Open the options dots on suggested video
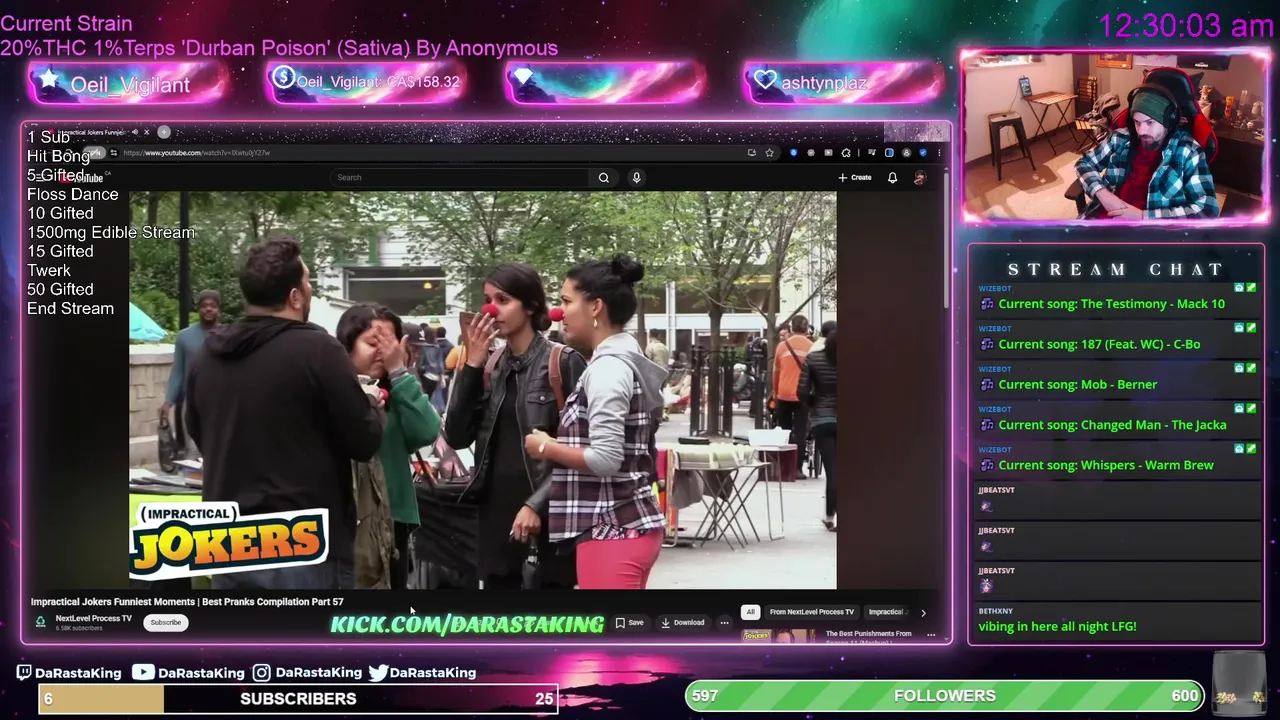Image resolution: width=1280 pixels, height=720 pixels. (930, 634)
